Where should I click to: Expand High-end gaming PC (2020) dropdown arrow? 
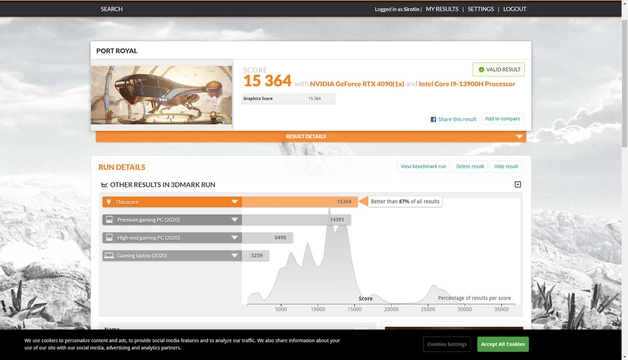[x=235, y=237]
